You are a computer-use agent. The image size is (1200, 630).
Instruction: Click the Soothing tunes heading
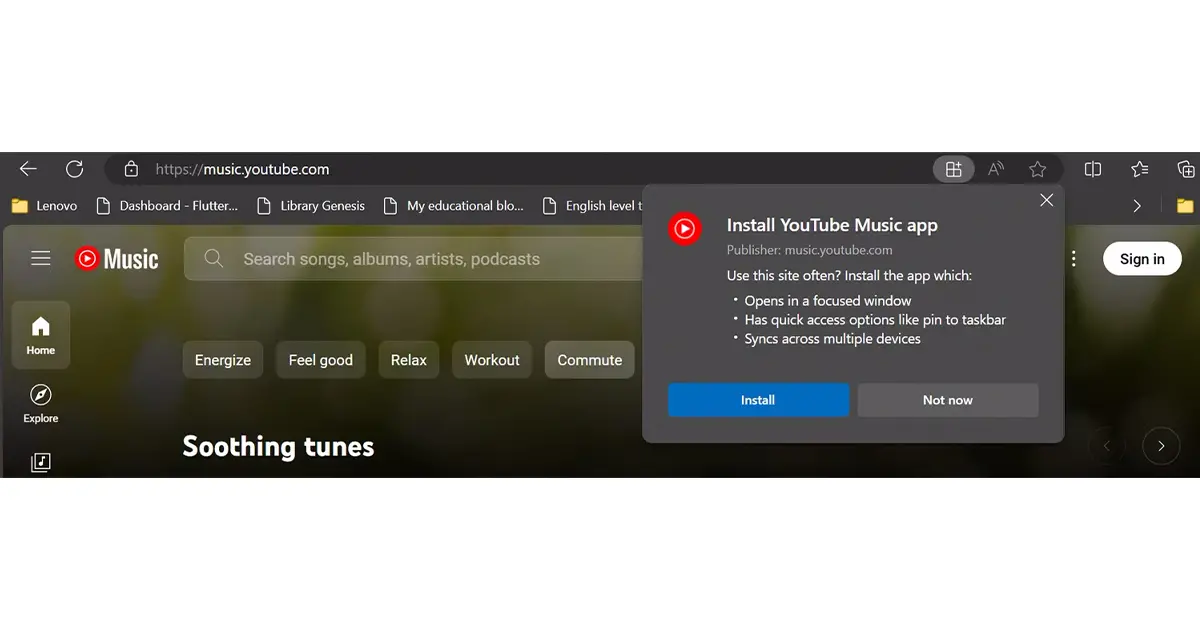(278, 446)
